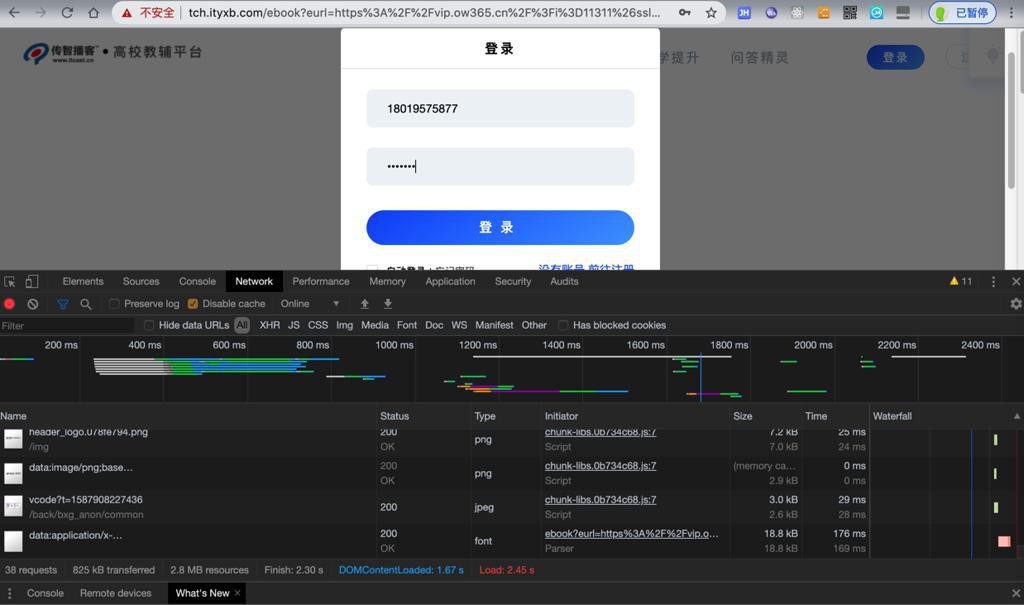The height and width of the screenshot is (605, 1024).
Task: Select the All filter type
Action: (x=242, y=325)
